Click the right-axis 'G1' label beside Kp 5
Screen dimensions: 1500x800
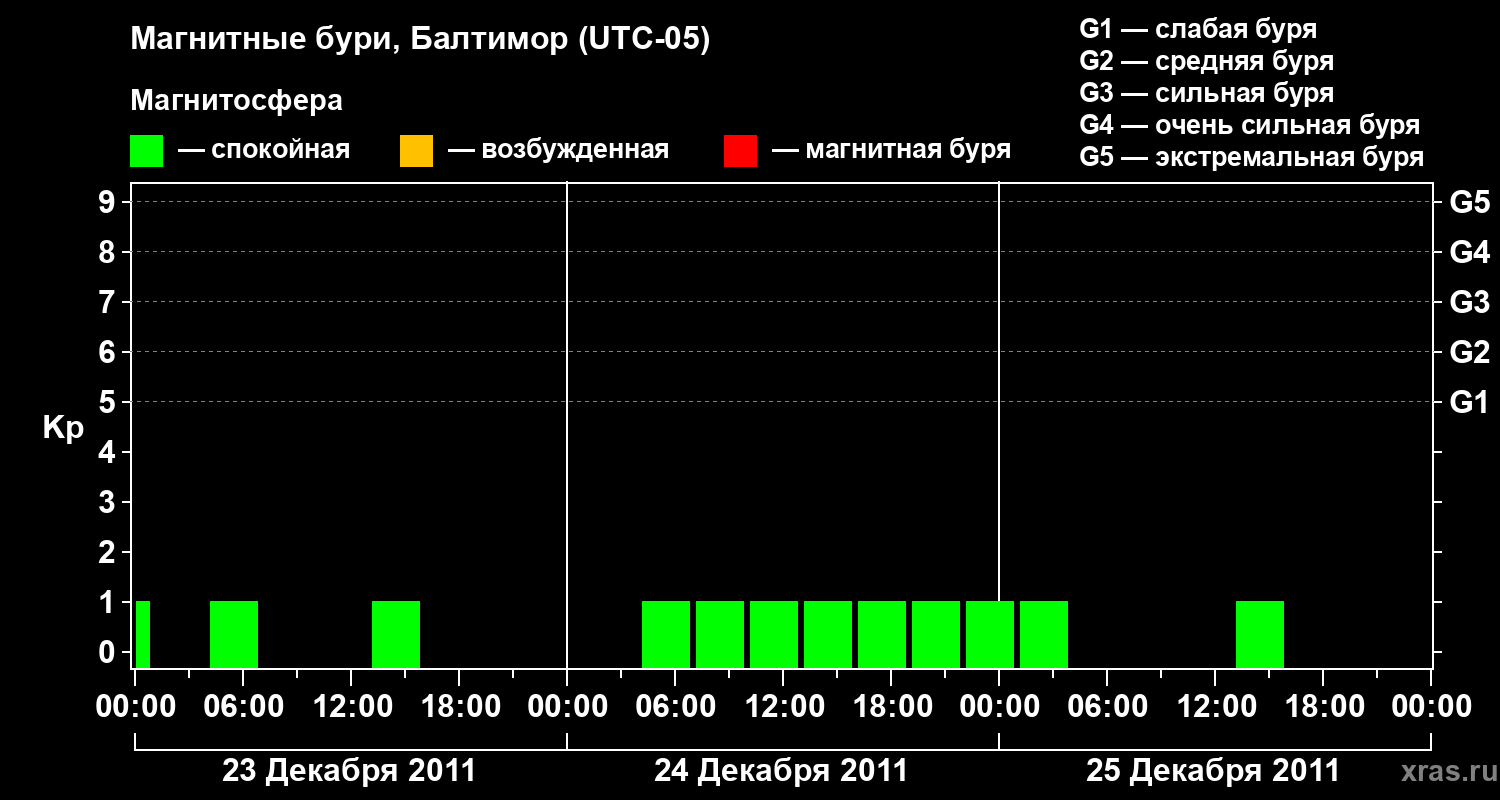click(x=1470, y=403)
